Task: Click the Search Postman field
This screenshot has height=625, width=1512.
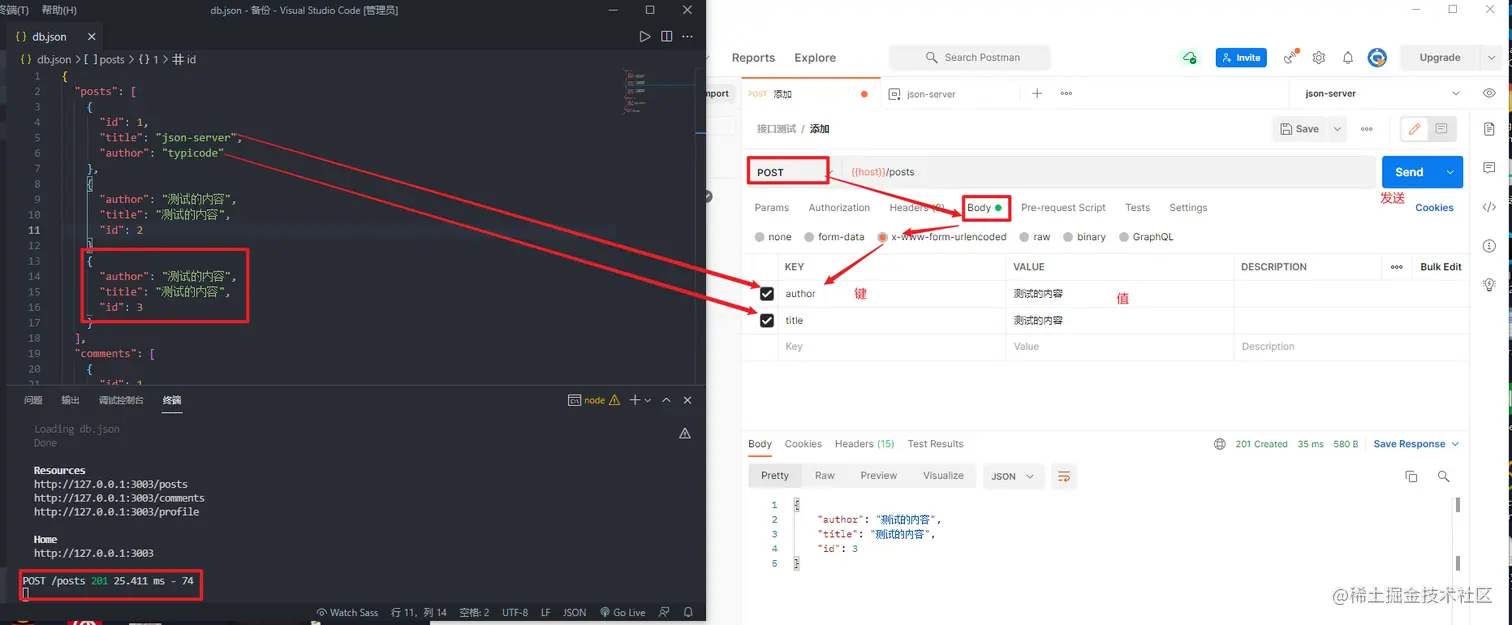Action: (x=970, y=57)
